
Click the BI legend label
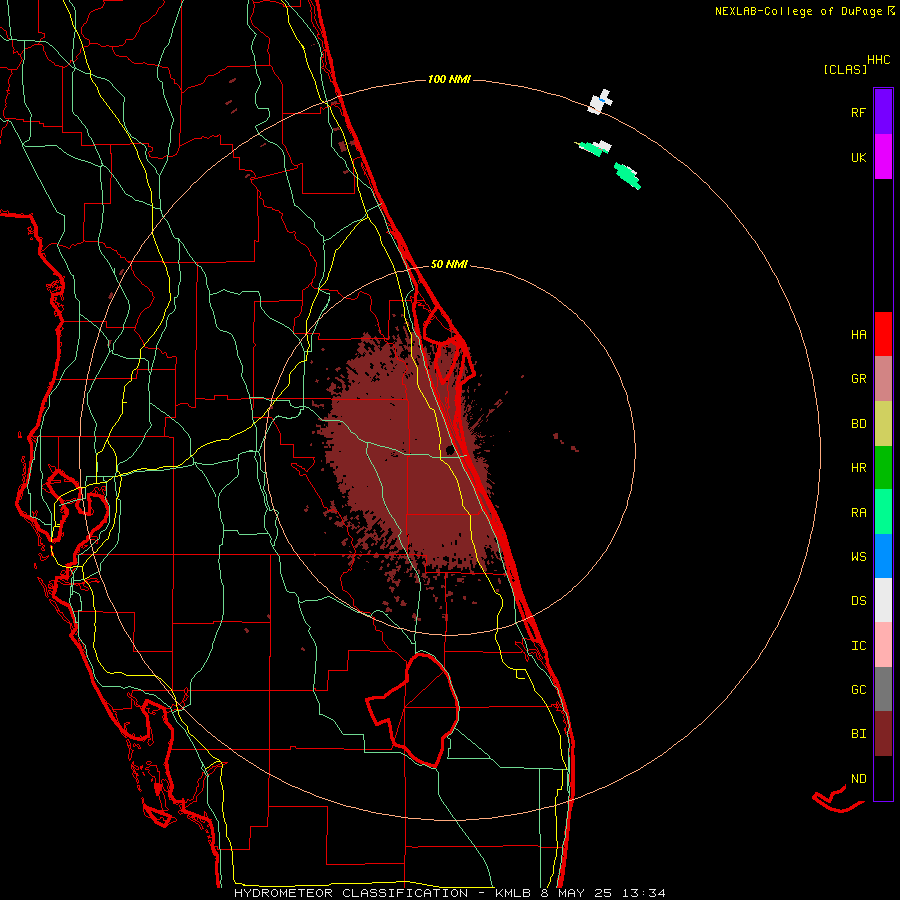pos(858,734)
